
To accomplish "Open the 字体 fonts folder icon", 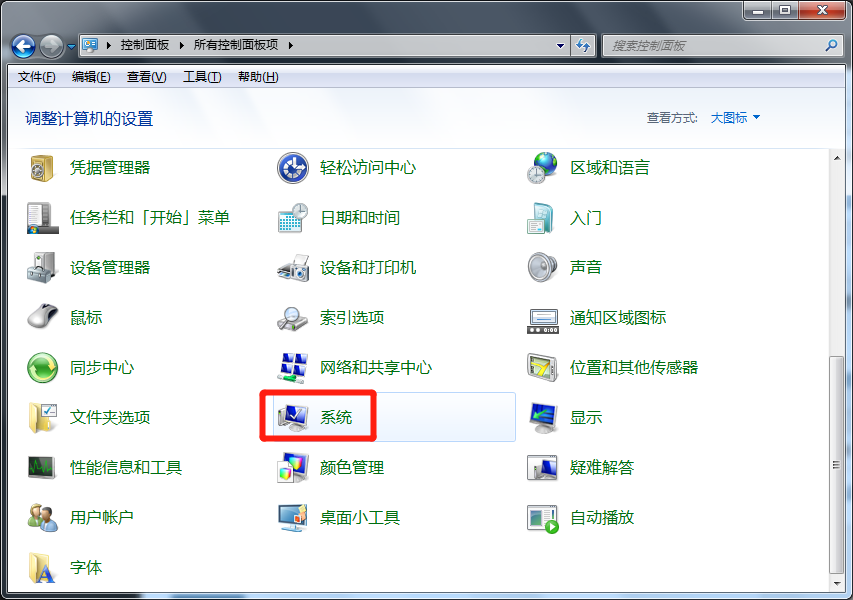I will (x=42, y=568).
